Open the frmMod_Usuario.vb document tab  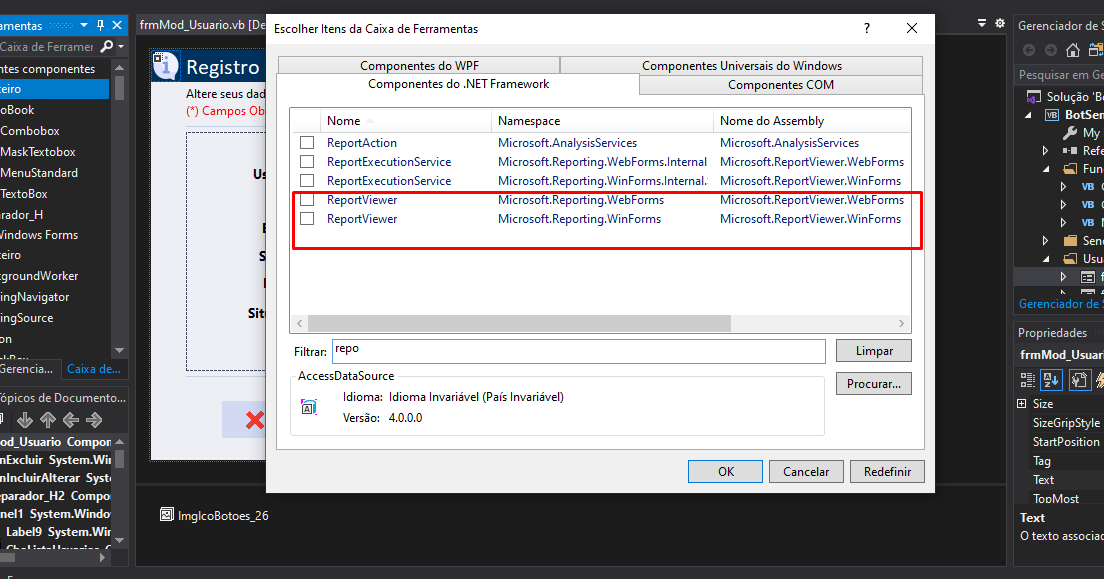pos(201,25)
